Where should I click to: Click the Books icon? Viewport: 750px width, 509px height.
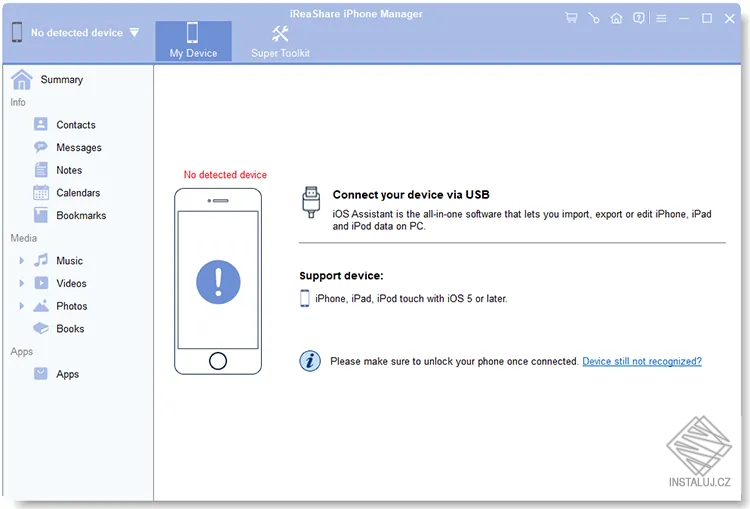[41, 328]
